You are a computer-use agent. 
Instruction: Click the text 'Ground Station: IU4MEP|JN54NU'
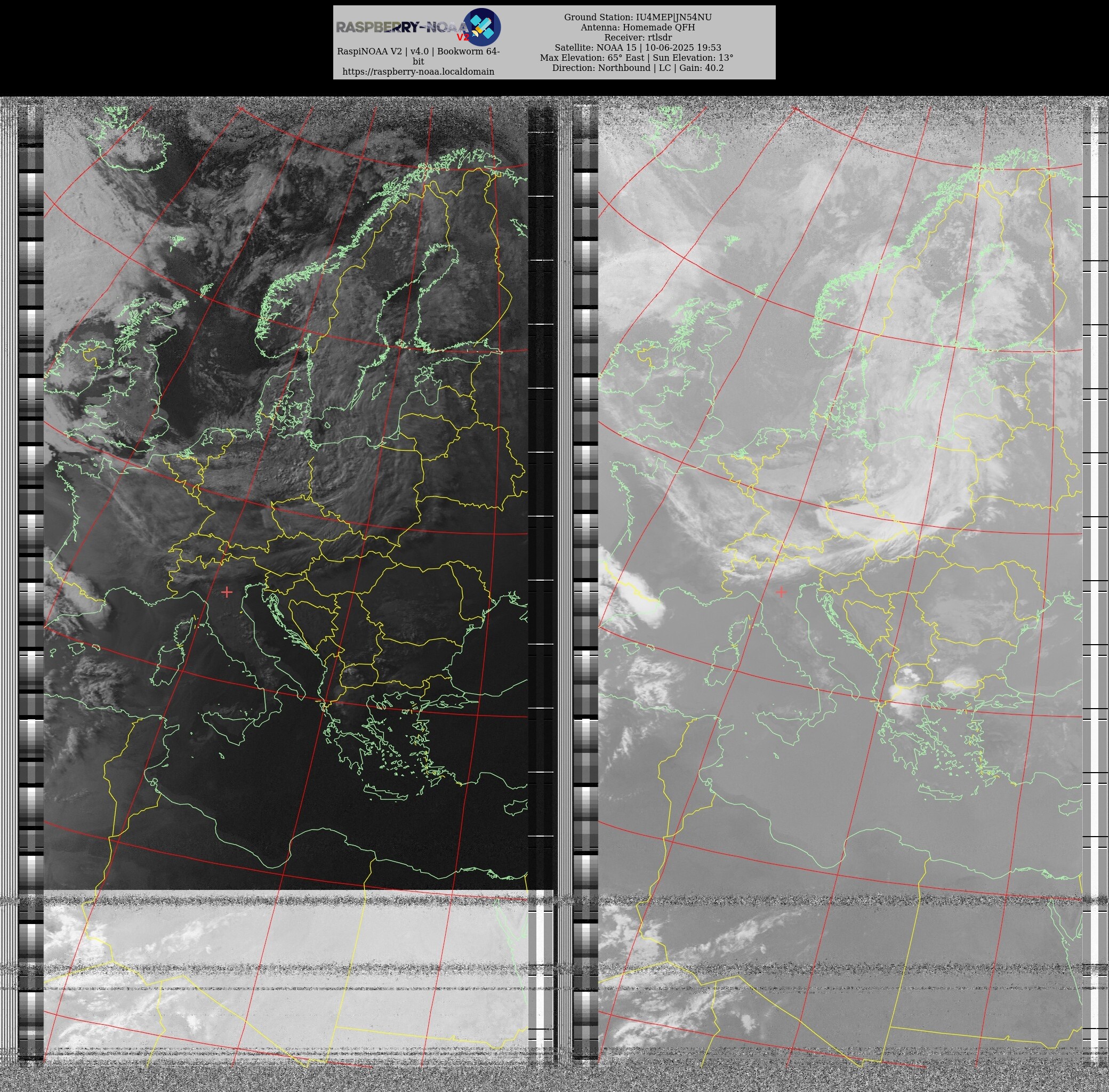point(638,17)
